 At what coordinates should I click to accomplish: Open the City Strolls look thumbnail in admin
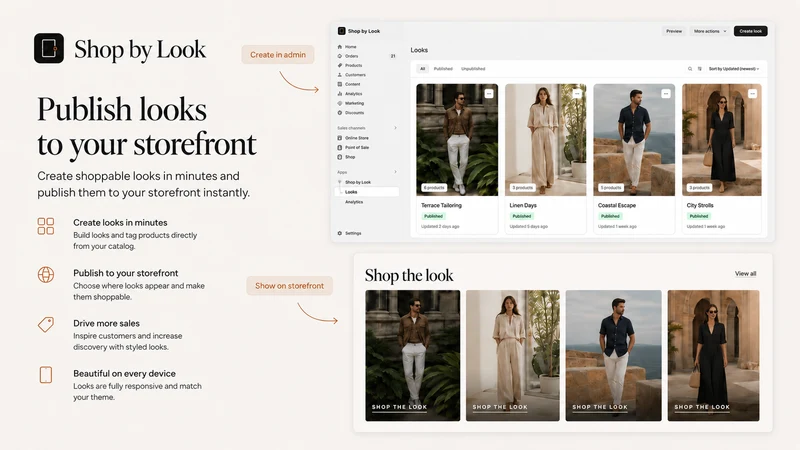click(722, 140)
